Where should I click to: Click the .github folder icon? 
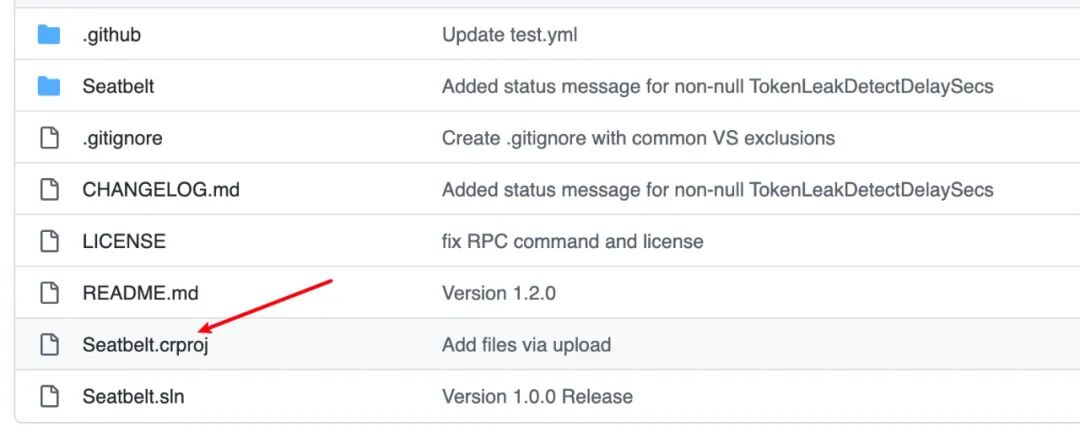pyautogui.click(x=49, y=35)
